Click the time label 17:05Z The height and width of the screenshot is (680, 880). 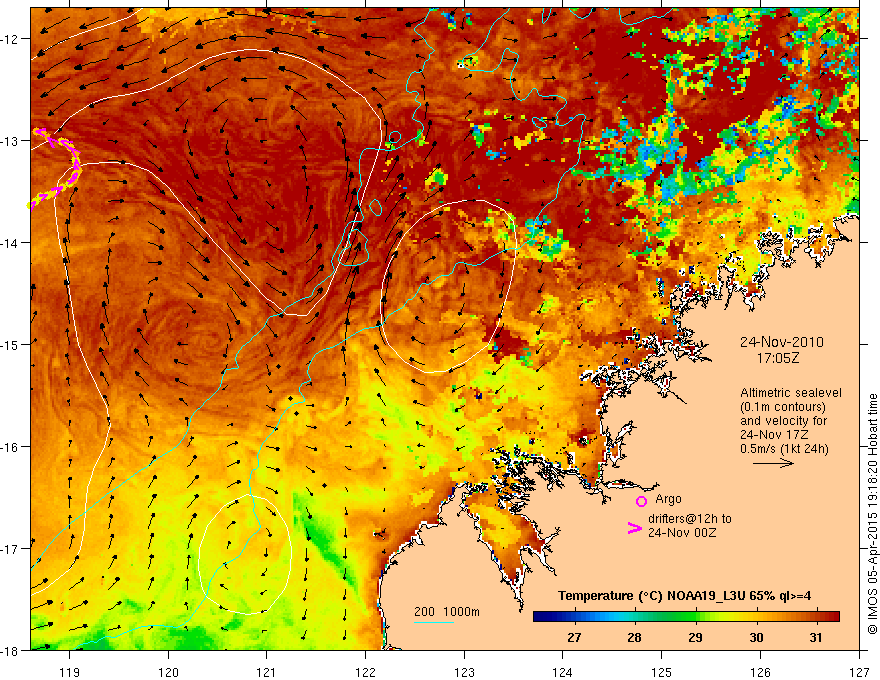pyautogui.click(x=777, y=358)
